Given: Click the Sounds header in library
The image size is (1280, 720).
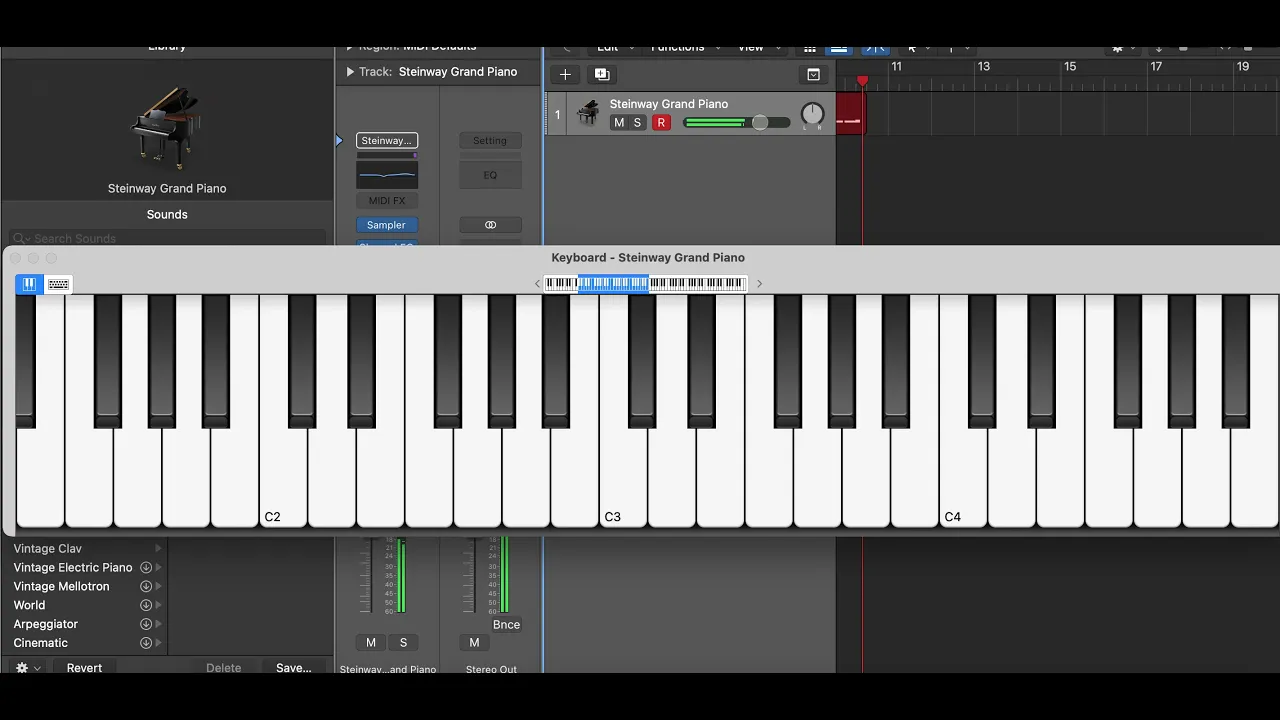Looking at the screenshot, I should [167, 214].
